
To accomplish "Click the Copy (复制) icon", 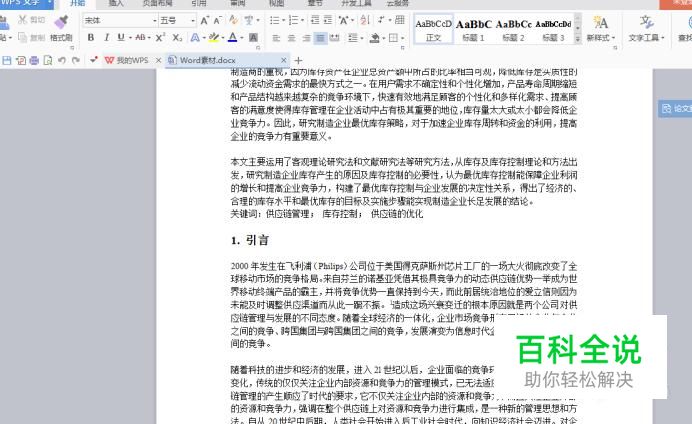I will pos(23,38).
